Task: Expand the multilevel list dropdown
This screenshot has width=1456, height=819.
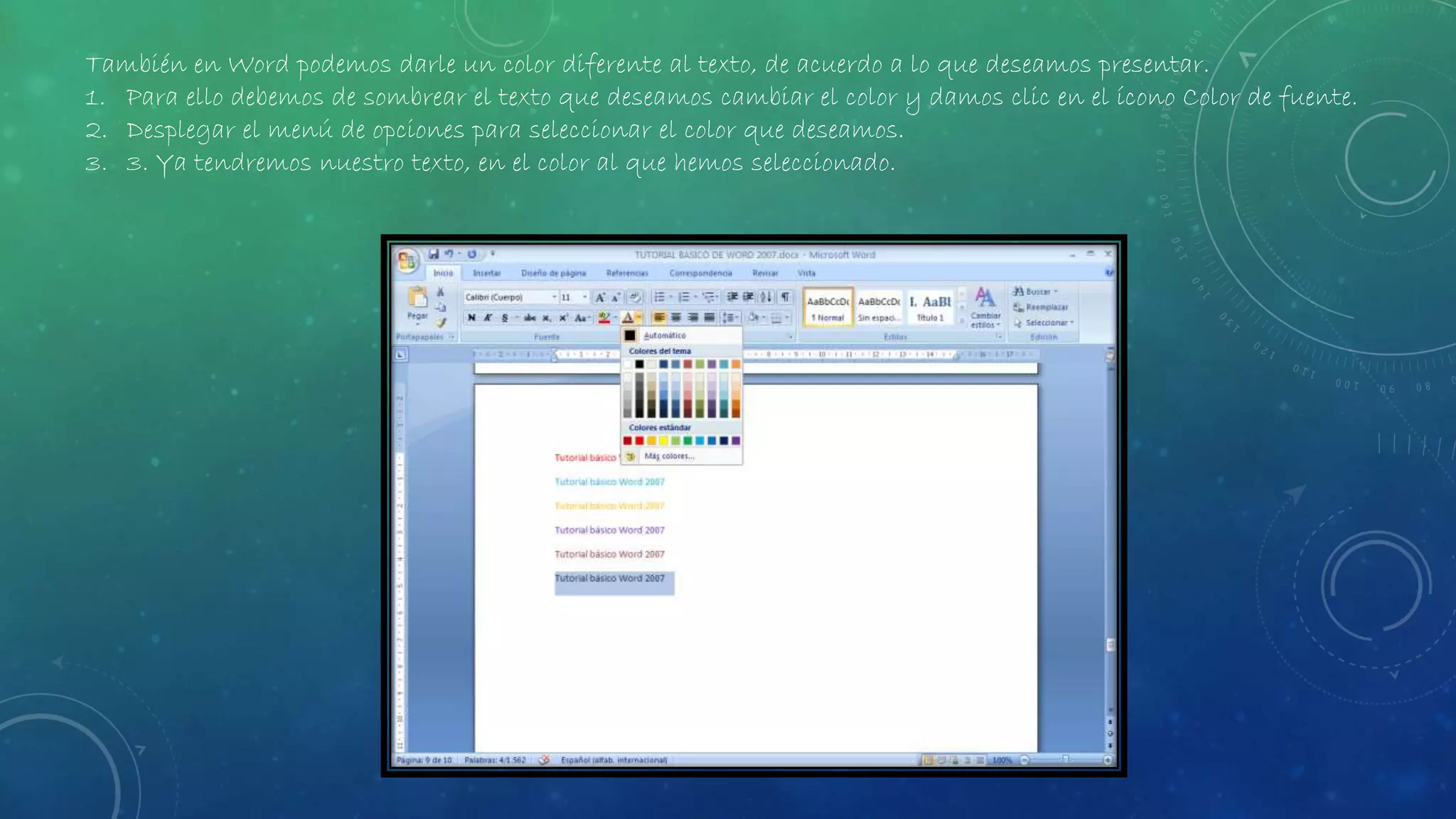Action: tap(718, 297)
